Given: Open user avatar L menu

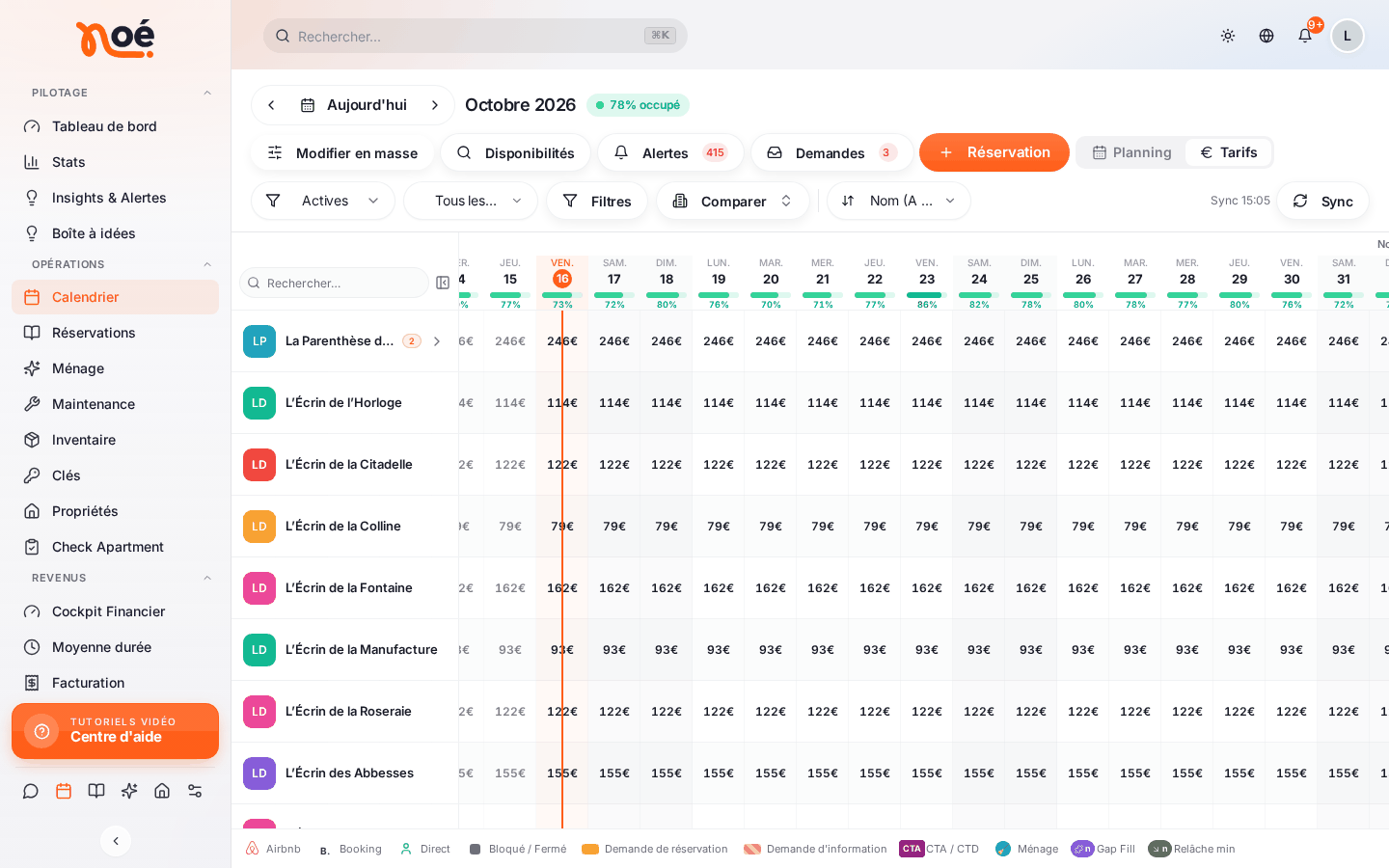Looking at the screenshot, I should coord(1348,36).
